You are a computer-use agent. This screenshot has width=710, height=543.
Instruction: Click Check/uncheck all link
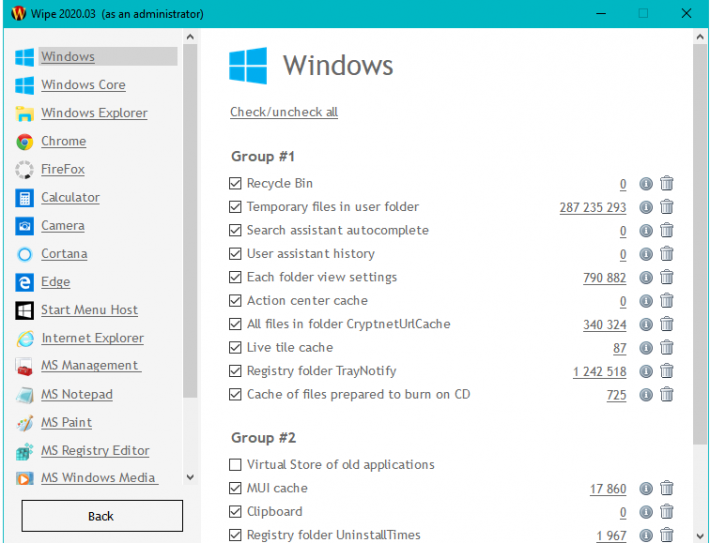(x=284, y=112)
